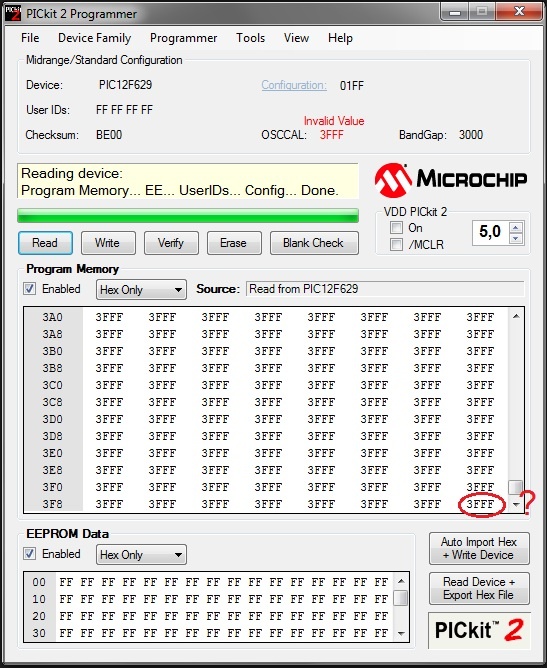Click EEPROM data scrollbar down arrow
This screenshot has height=668, width=547.
(401, 633)
